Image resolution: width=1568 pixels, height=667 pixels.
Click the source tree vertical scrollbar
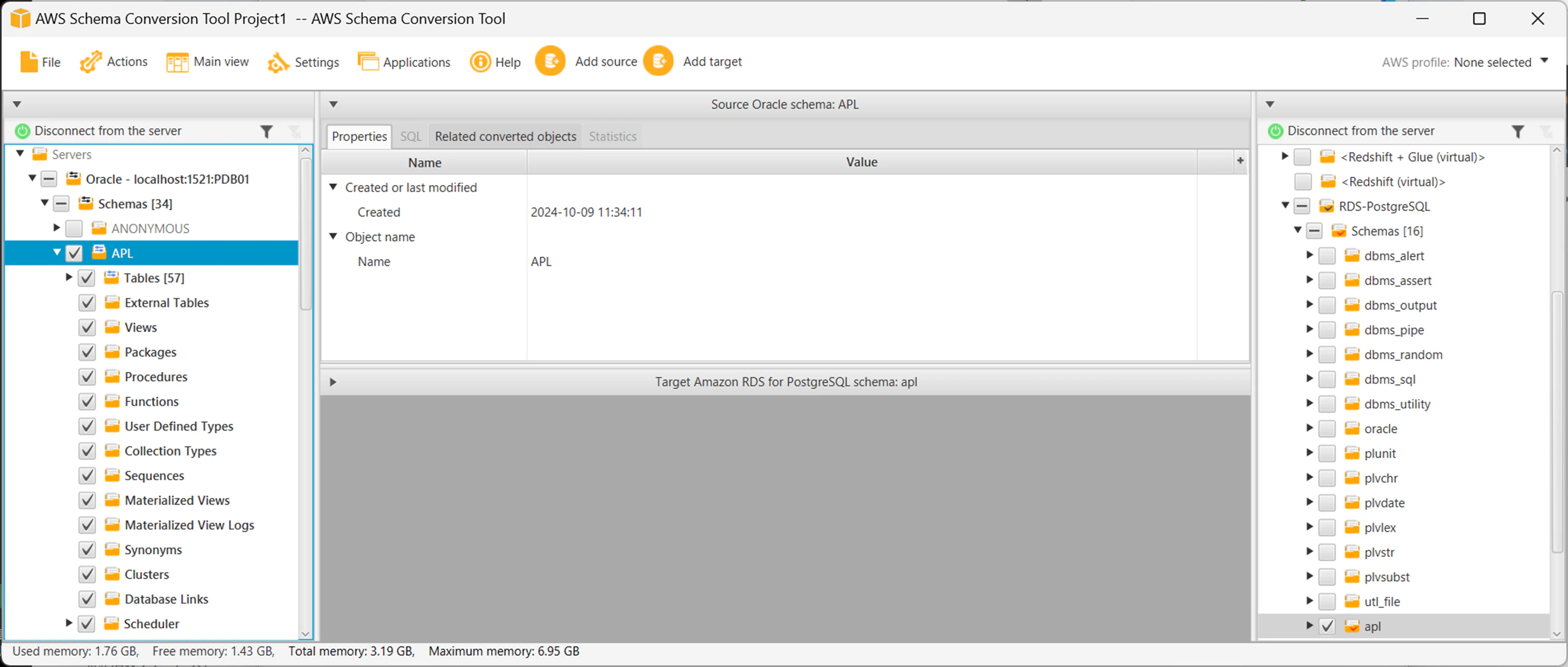coord(305,234)
